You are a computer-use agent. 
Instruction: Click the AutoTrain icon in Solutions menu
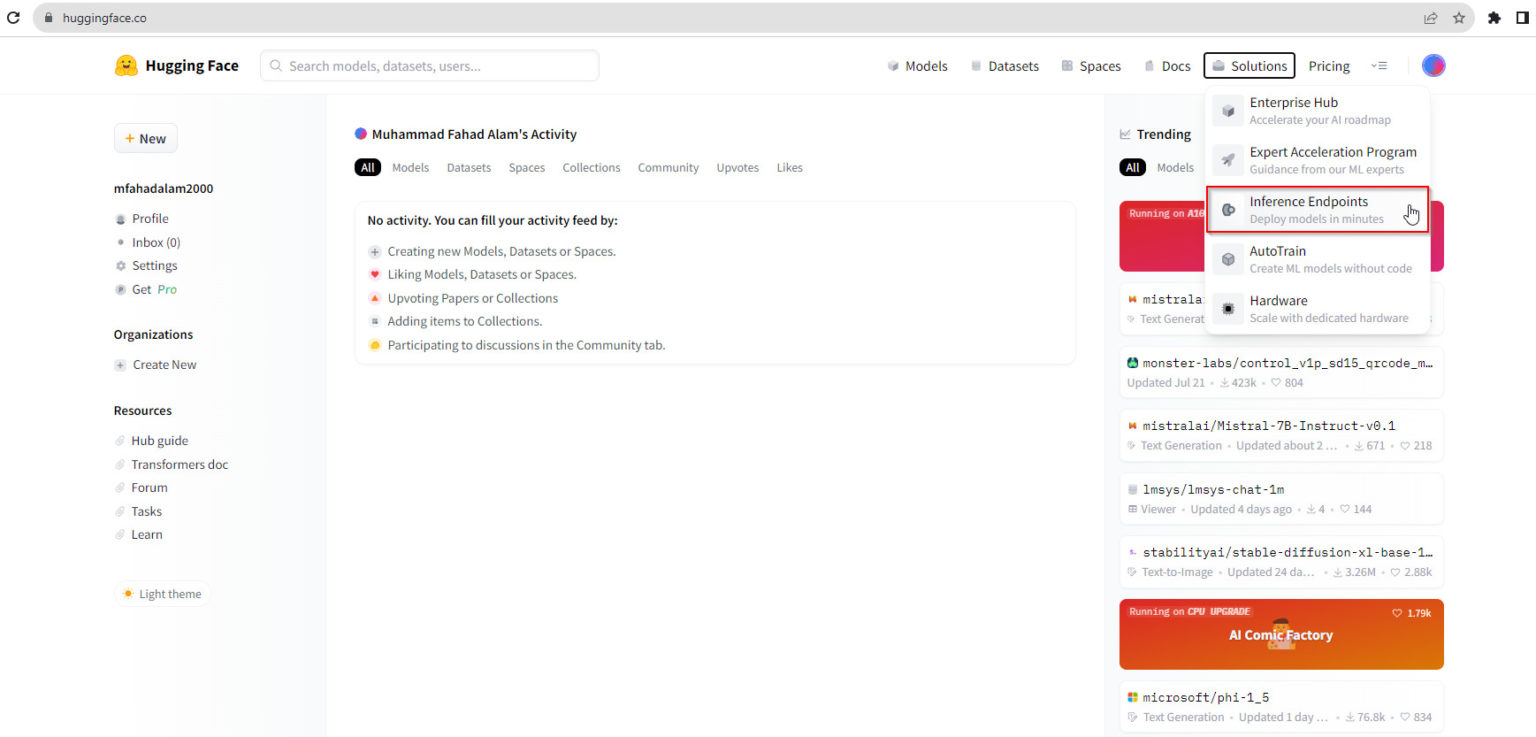[x=1228, y=260]
